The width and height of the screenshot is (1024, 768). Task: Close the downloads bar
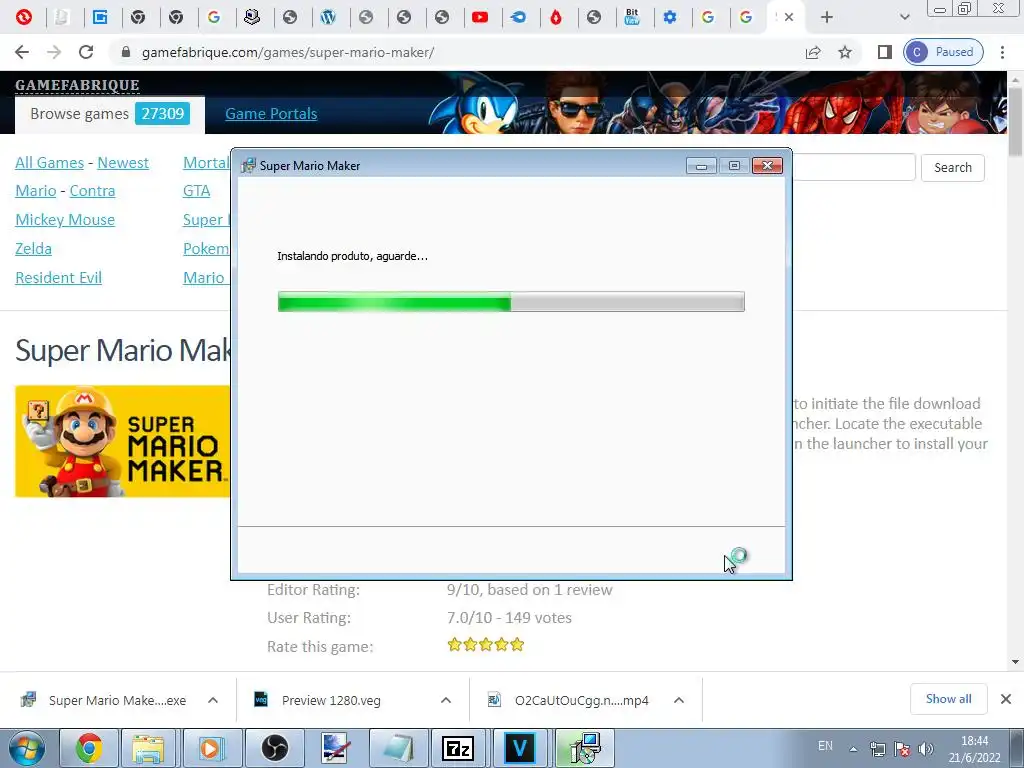pyautogui.click(x=1006, y=699)
